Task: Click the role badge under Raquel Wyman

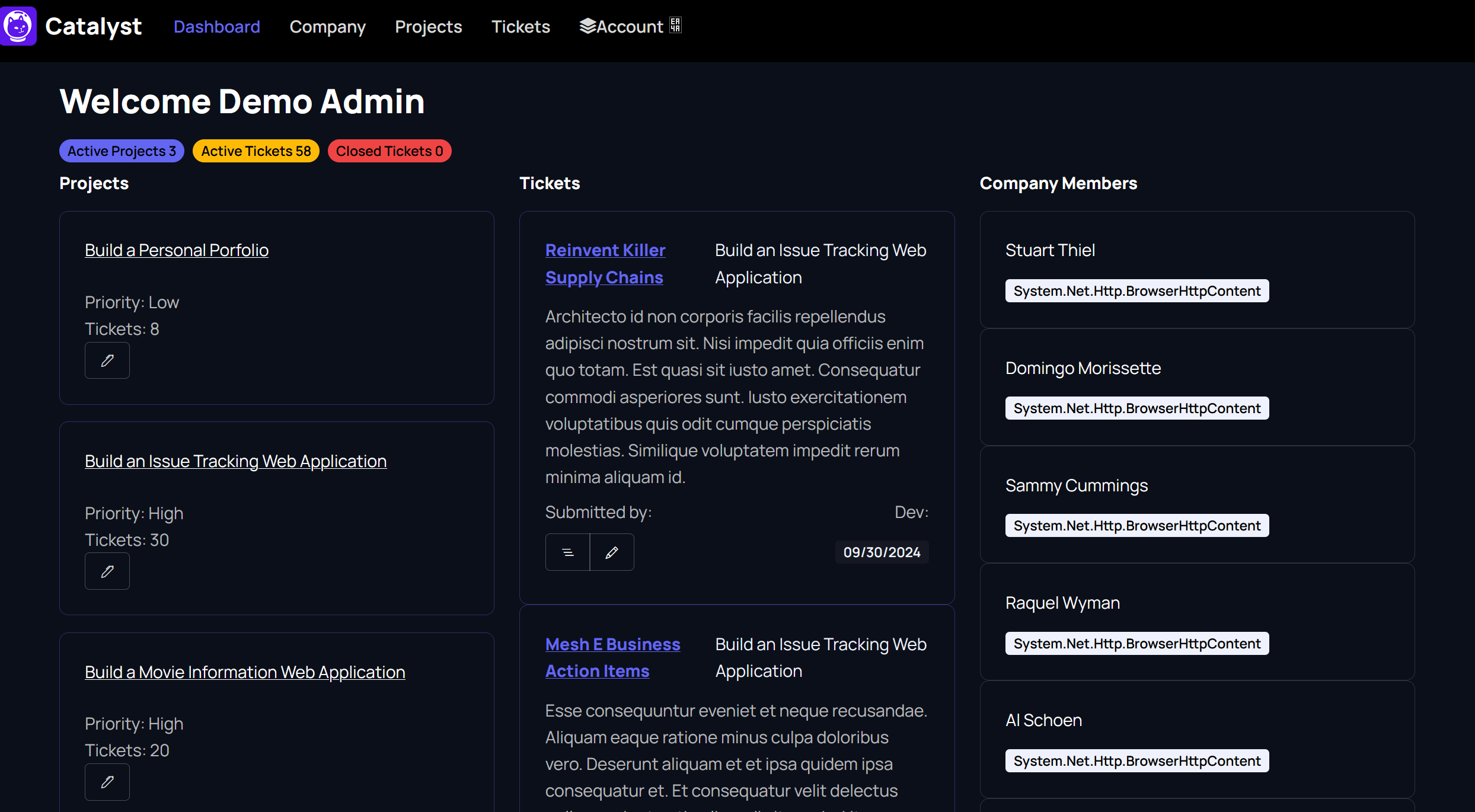Action: coord(1137,644)
